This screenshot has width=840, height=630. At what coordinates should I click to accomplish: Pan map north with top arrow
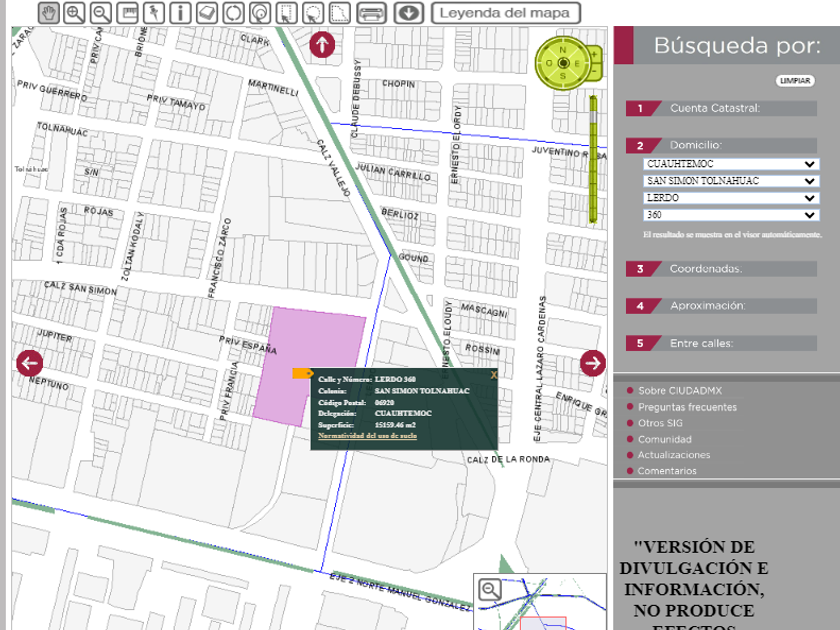pyautogui.click(x=322, y=44)
